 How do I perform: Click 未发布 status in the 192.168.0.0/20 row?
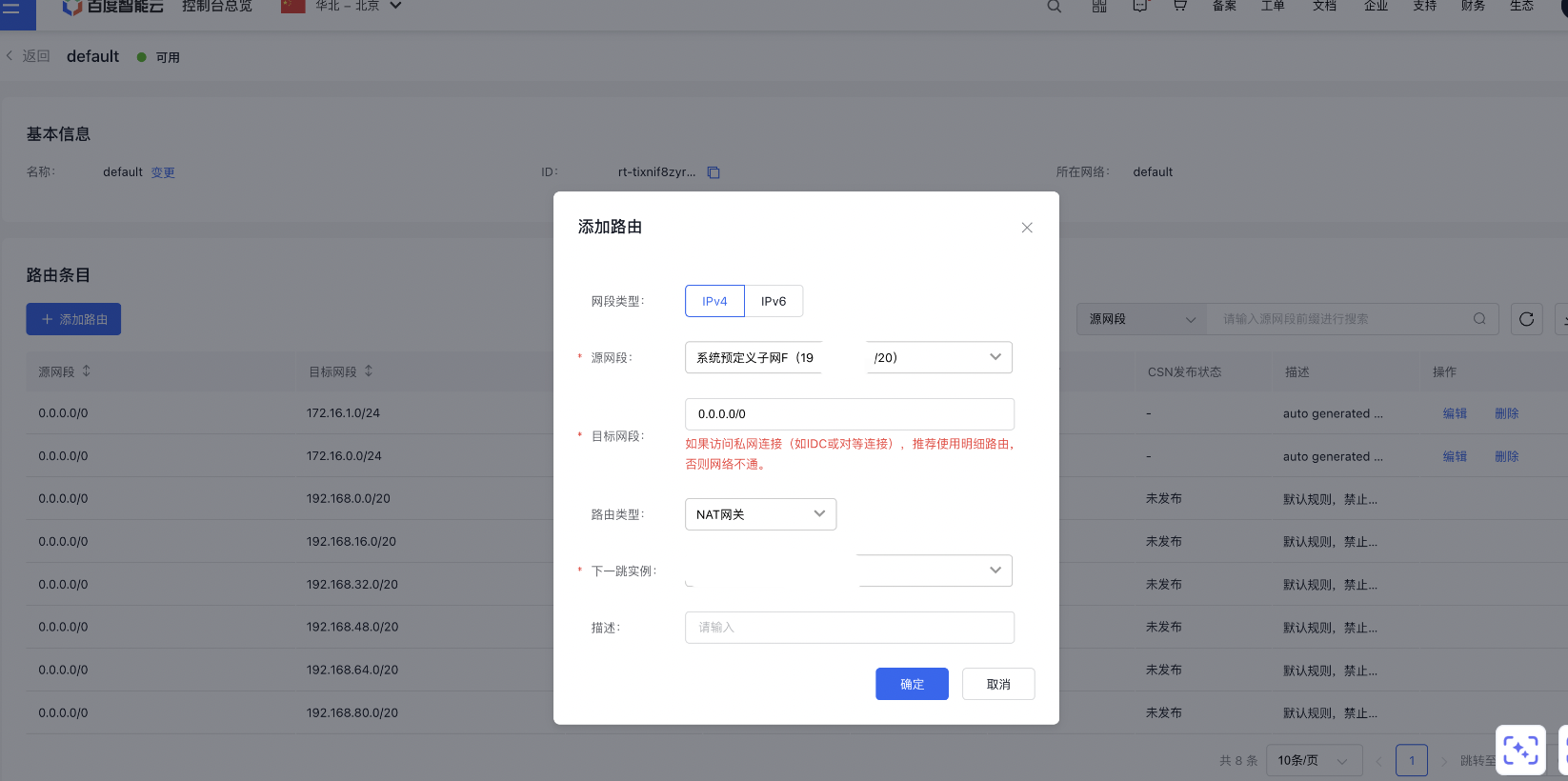point(1164,498)
